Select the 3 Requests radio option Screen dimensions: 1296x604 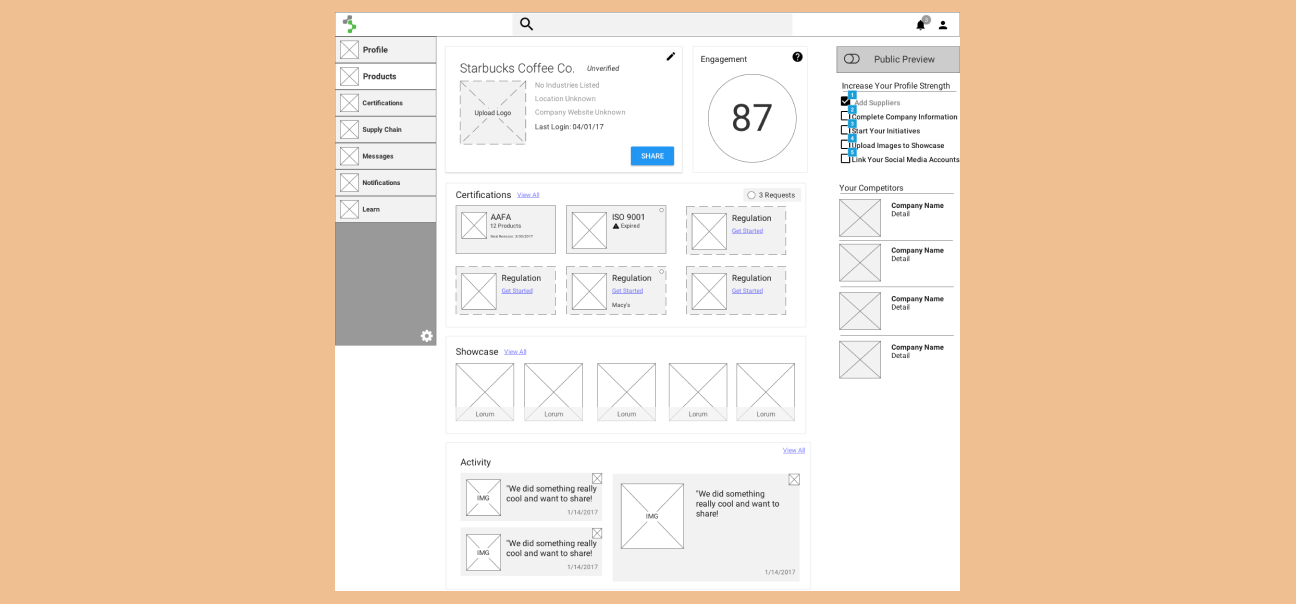[751, 195]
